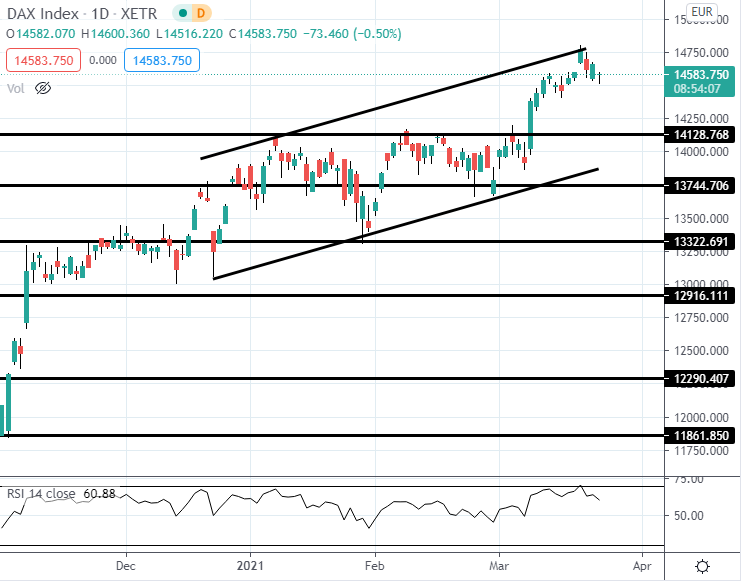Click the green market status dot
741x581 pixels.
183,13
